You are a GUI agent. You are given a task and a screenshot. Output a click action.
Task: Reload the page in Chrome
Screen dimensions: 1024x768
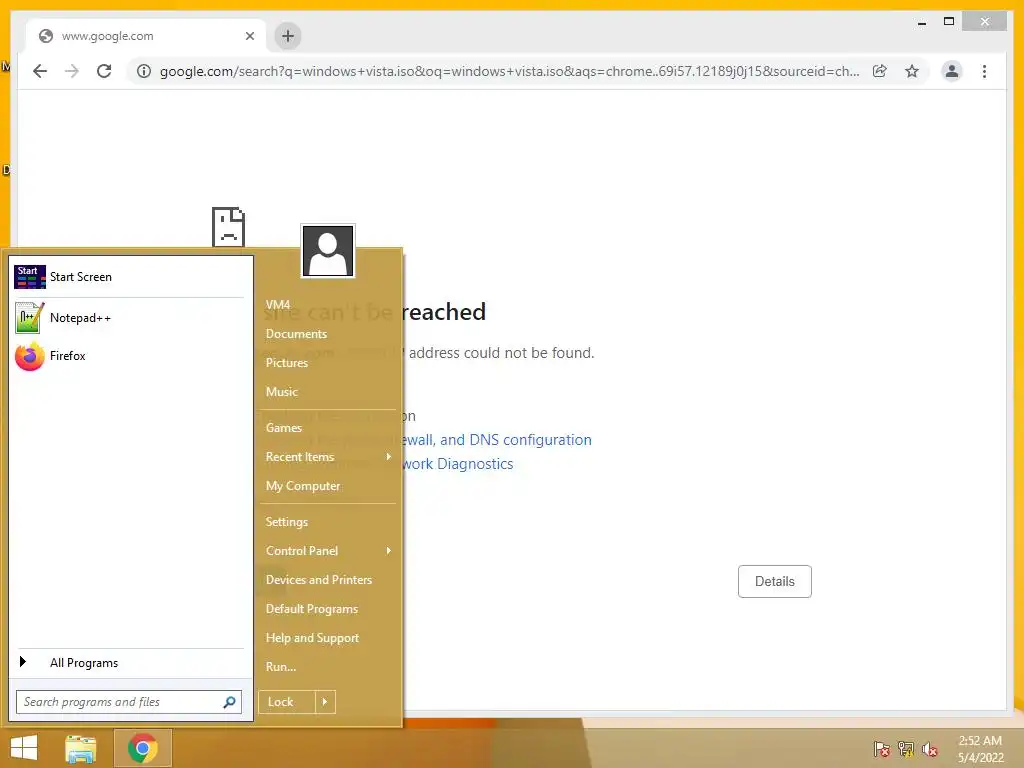coord(104,71)
